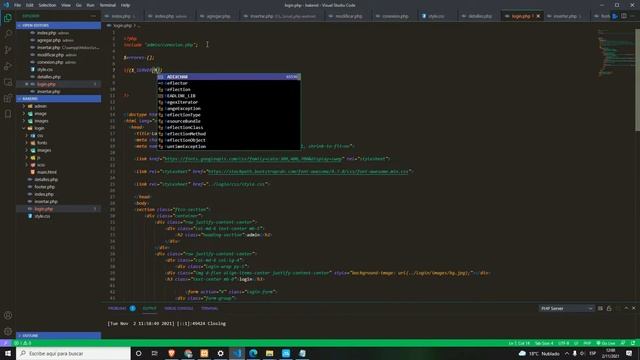This screenshot has height=360, width=640.
Task: Open the Terminal menu
Action: pos(108,5)
